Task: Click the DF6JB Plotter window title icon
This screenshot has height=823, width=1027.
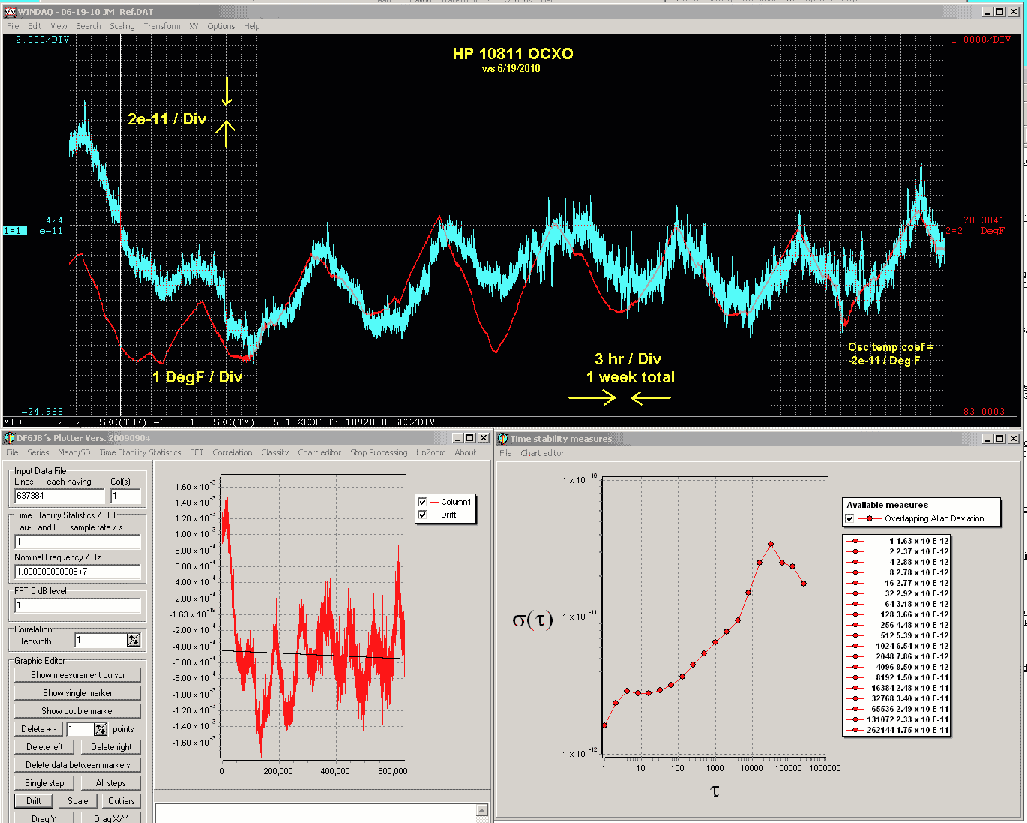Action: point(9,438)
